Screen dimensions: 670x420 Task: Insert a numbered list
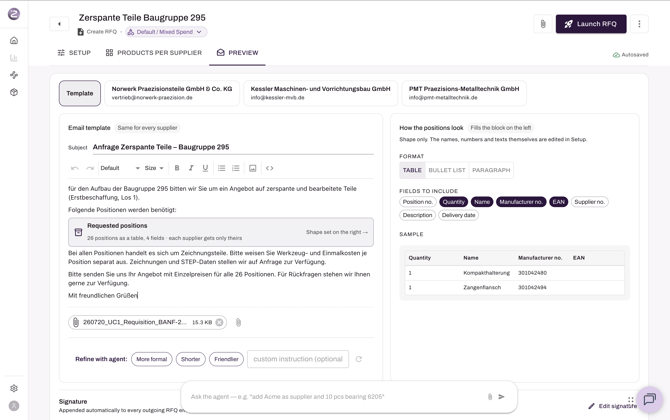click(x=235, y=168)
